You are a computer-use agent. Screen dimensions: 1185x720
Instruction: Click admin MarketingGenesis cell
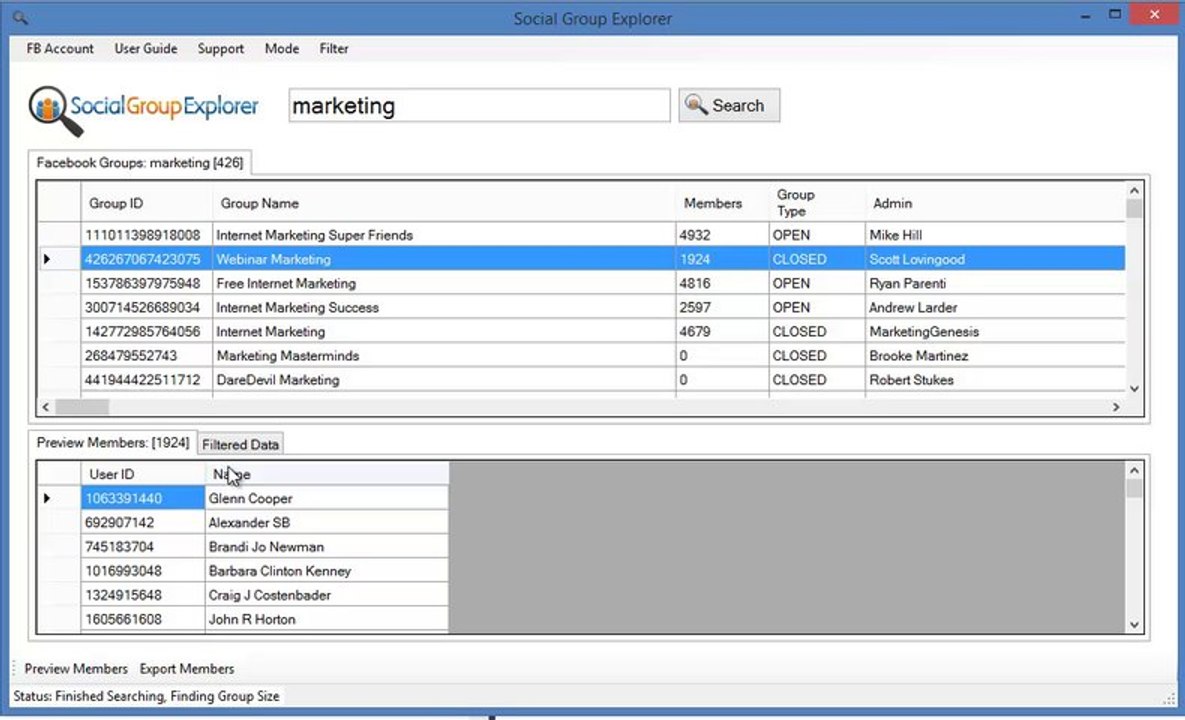(x=995, y=332)
